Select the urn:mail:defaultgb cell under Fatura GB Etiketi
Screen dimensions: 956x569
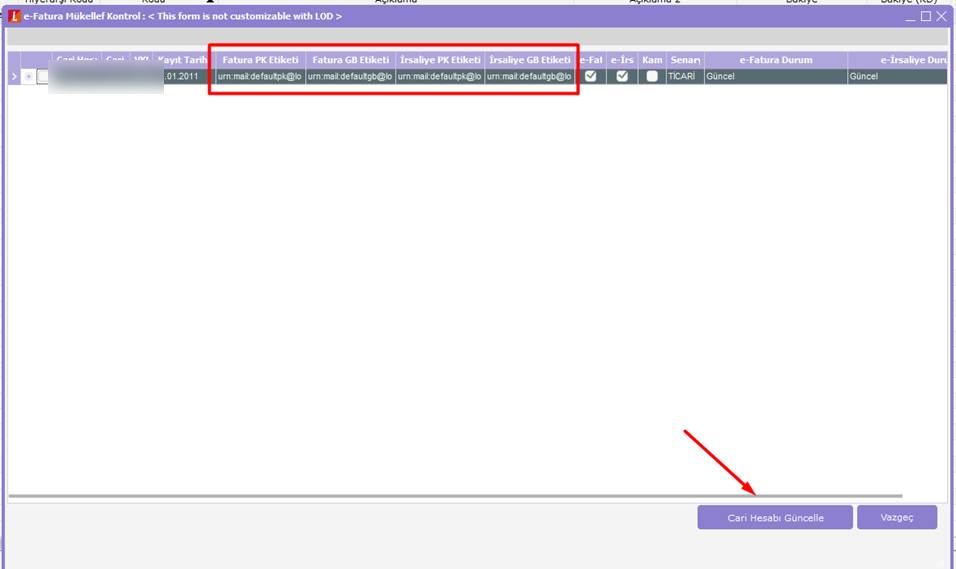(351, 76)
